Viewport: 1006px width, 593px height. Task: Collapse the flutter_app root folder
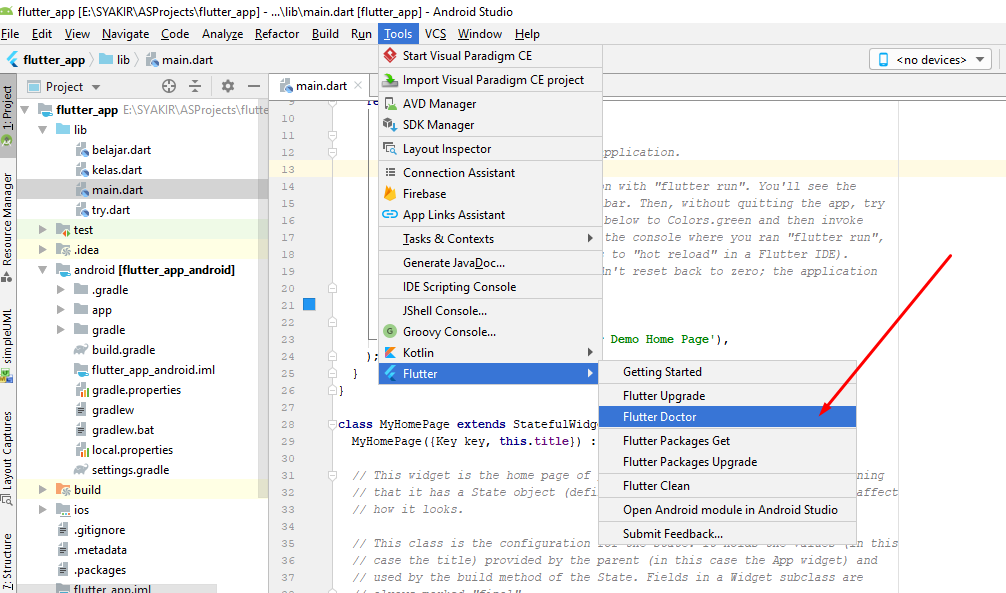(25, 110)
